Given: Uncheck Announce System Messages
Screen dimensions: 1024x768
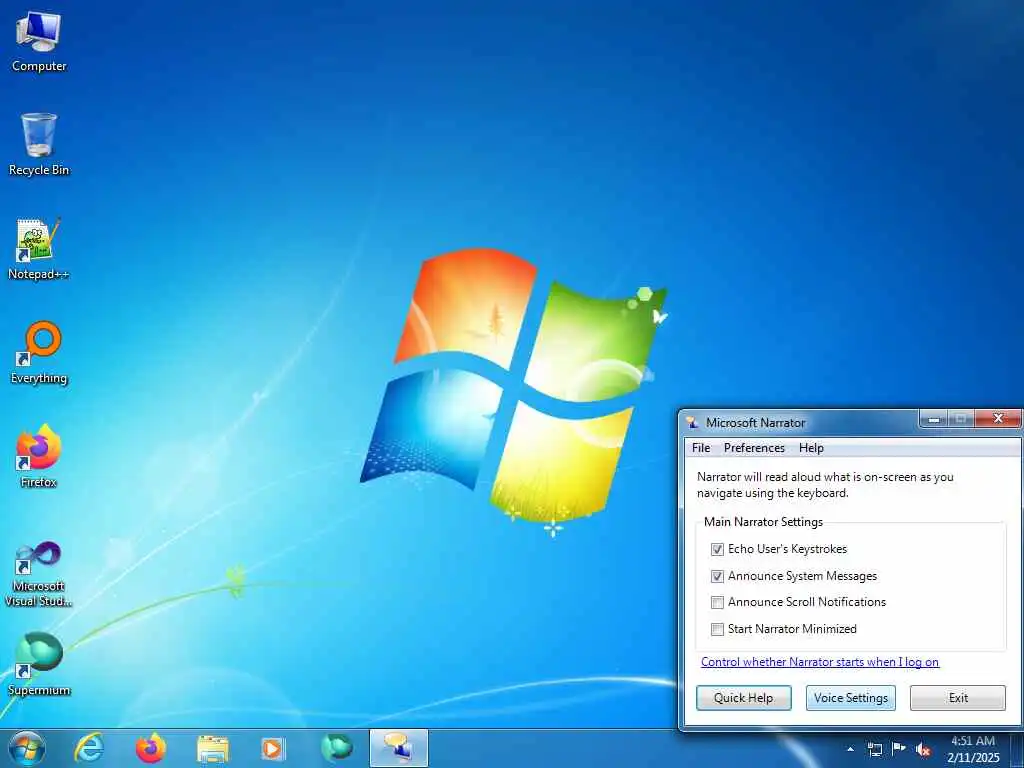Looking at the screenshot, I should point(717,576).
